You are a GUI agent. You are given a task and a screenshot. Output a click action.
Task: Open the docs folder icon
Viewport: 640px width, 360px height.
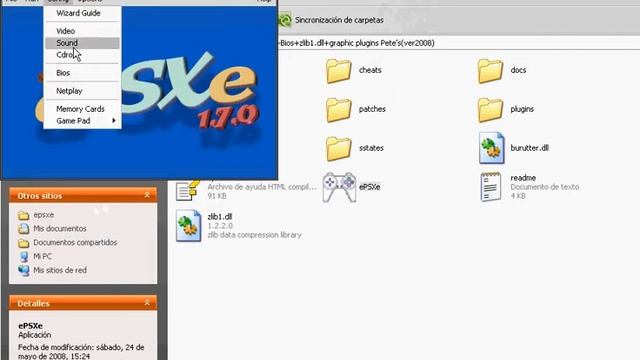(490, 71)
